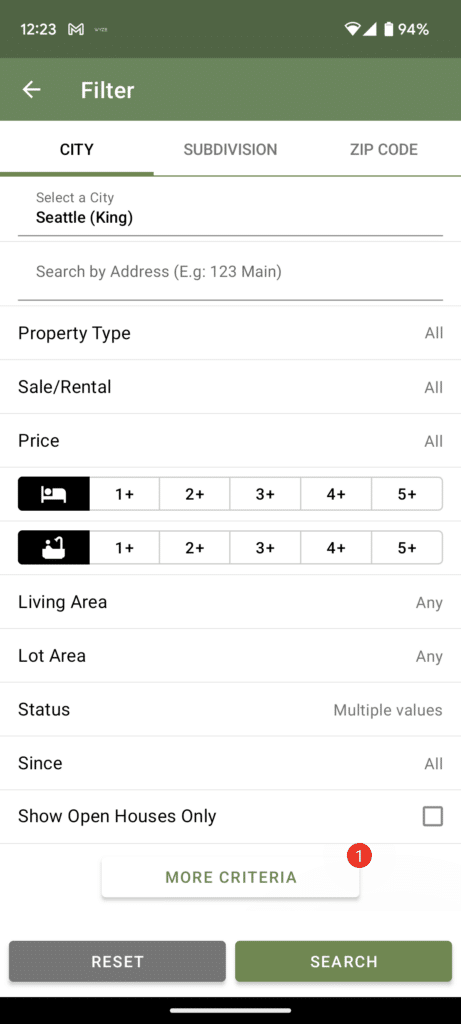Open the Price range selector
This screenshot has width=461, height=1024.
230,441
